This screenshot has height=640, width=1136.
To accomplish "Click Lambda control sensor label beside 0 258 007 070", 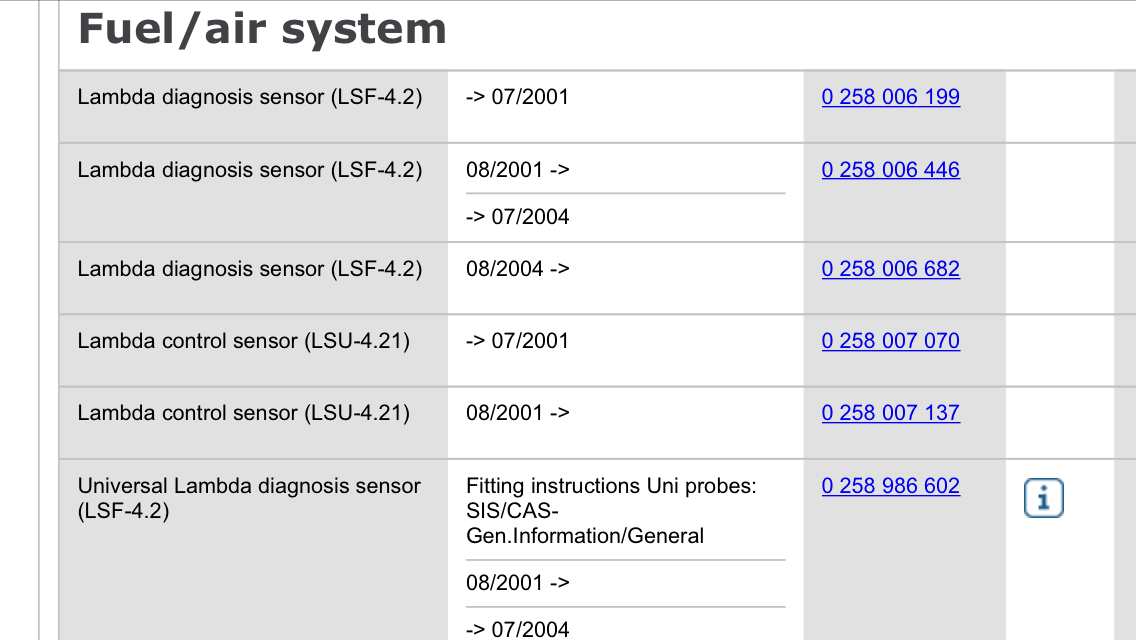I will [x=243, y=341].
